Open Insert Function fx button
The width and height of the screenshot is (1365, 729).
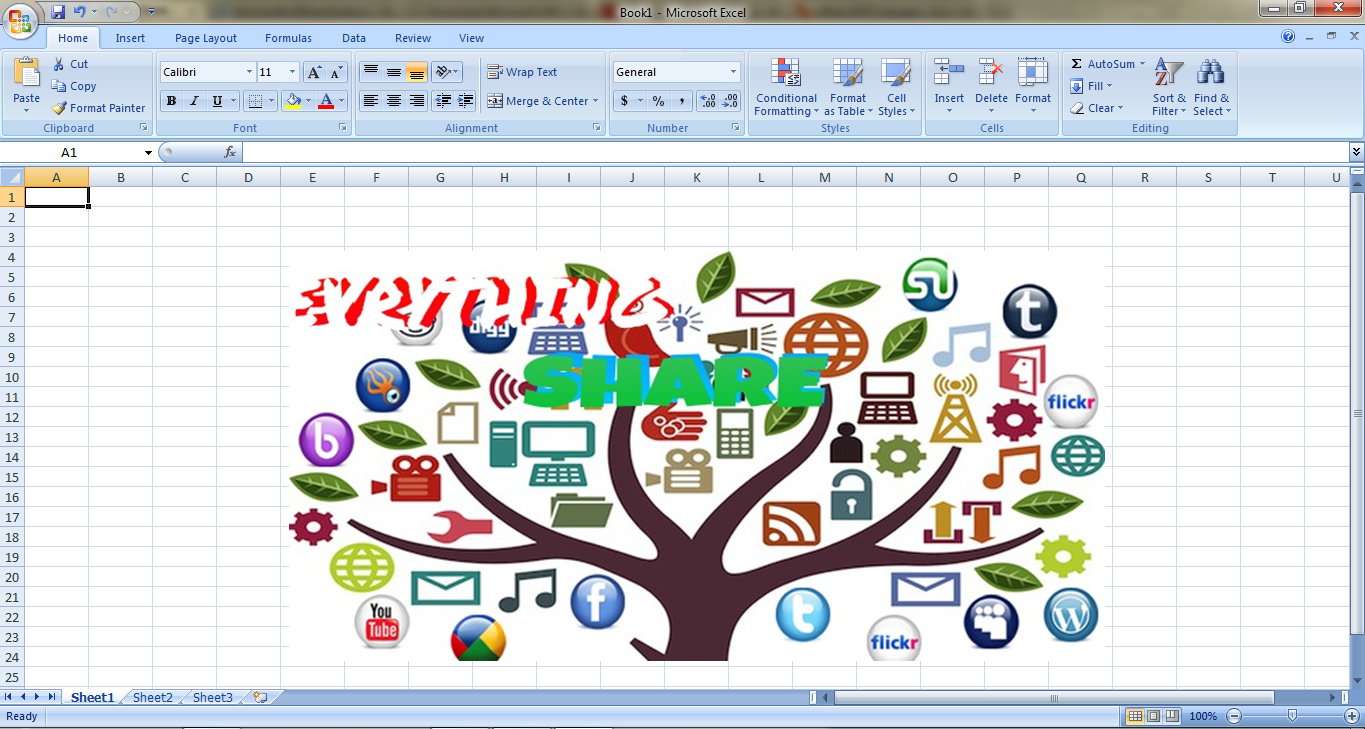(230, 152)
